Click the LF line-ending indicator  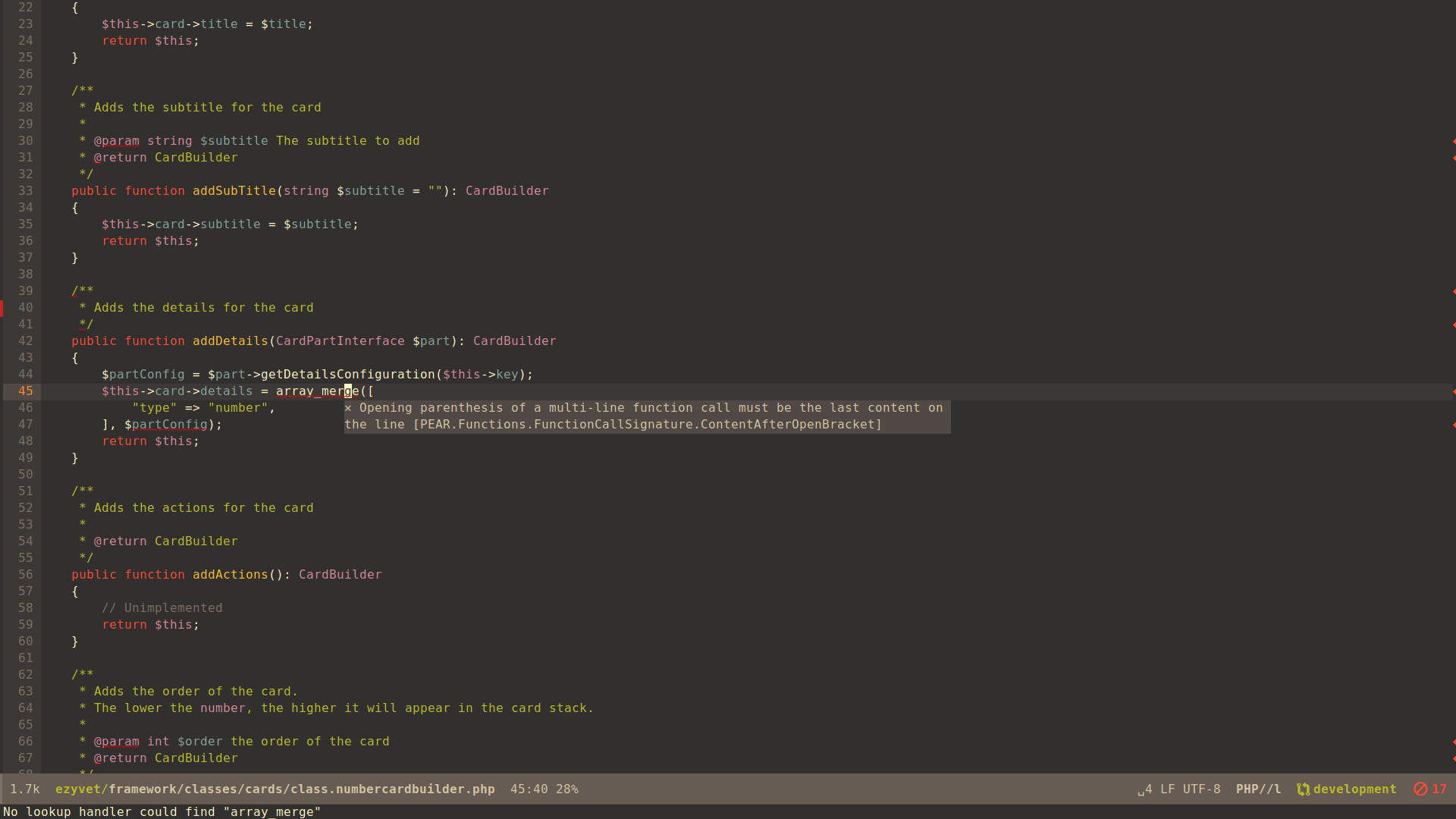click(x=1169, y=789)
